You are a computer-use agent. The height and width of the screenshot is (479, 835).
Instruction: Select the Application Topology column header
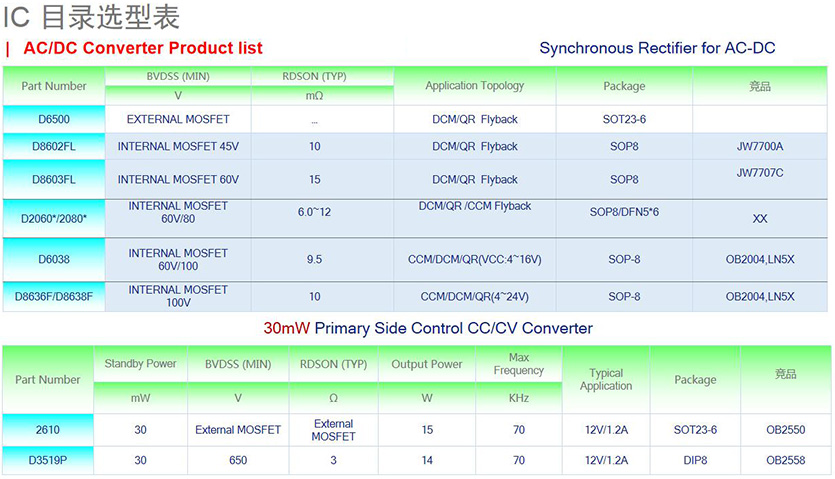(x=474, y=86)
